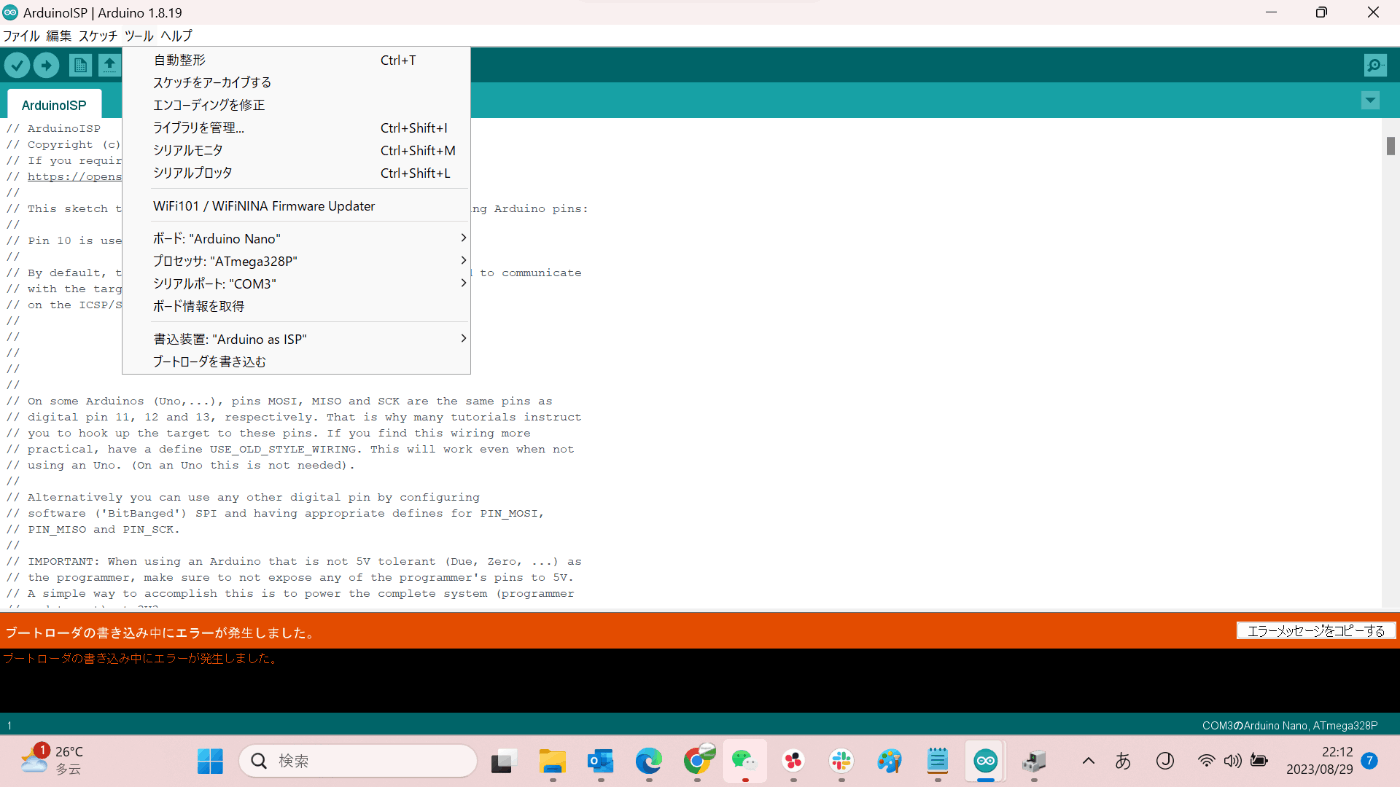Click the orange error status bar message

[x=161, y=633]
